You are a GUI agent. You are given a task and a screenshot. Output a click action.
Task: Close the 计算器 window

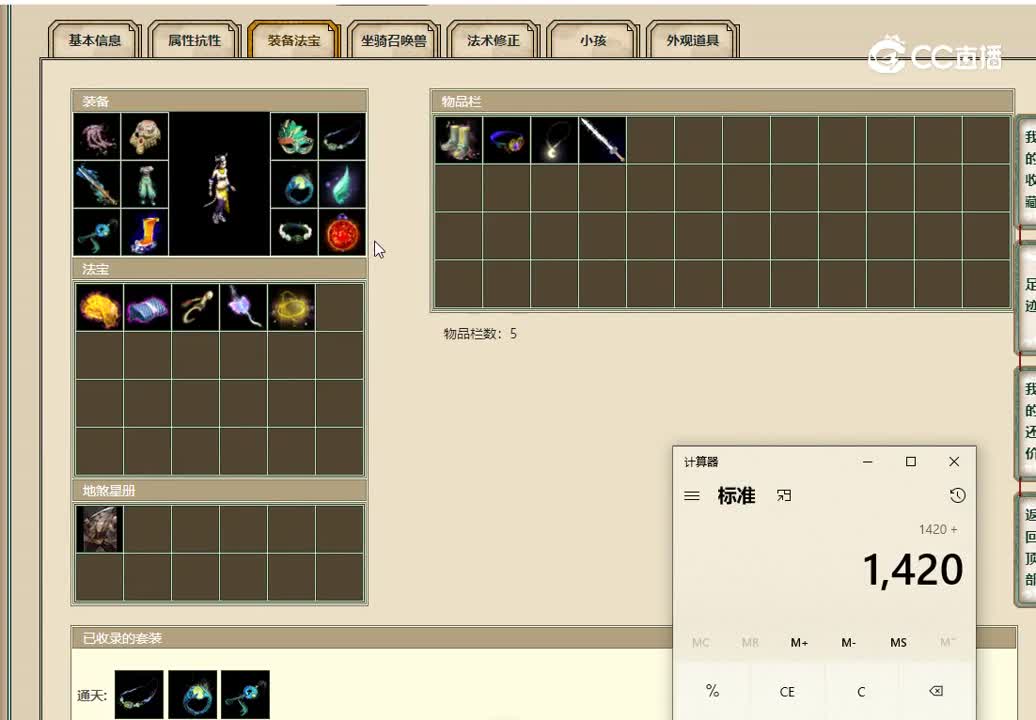tap(954, 462)
